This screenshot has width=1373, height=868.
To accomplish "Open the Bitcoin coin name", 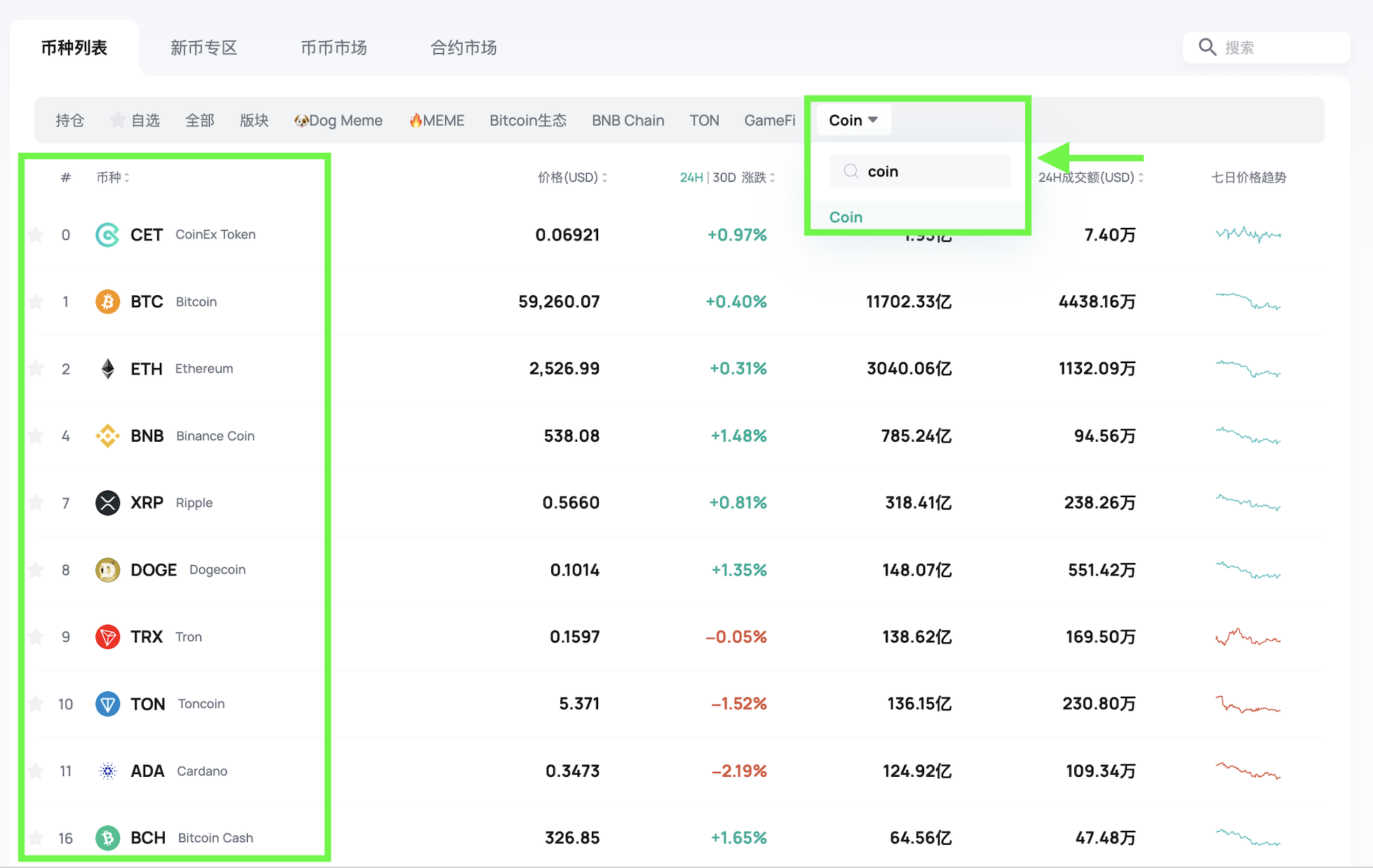I will [196, 302].
